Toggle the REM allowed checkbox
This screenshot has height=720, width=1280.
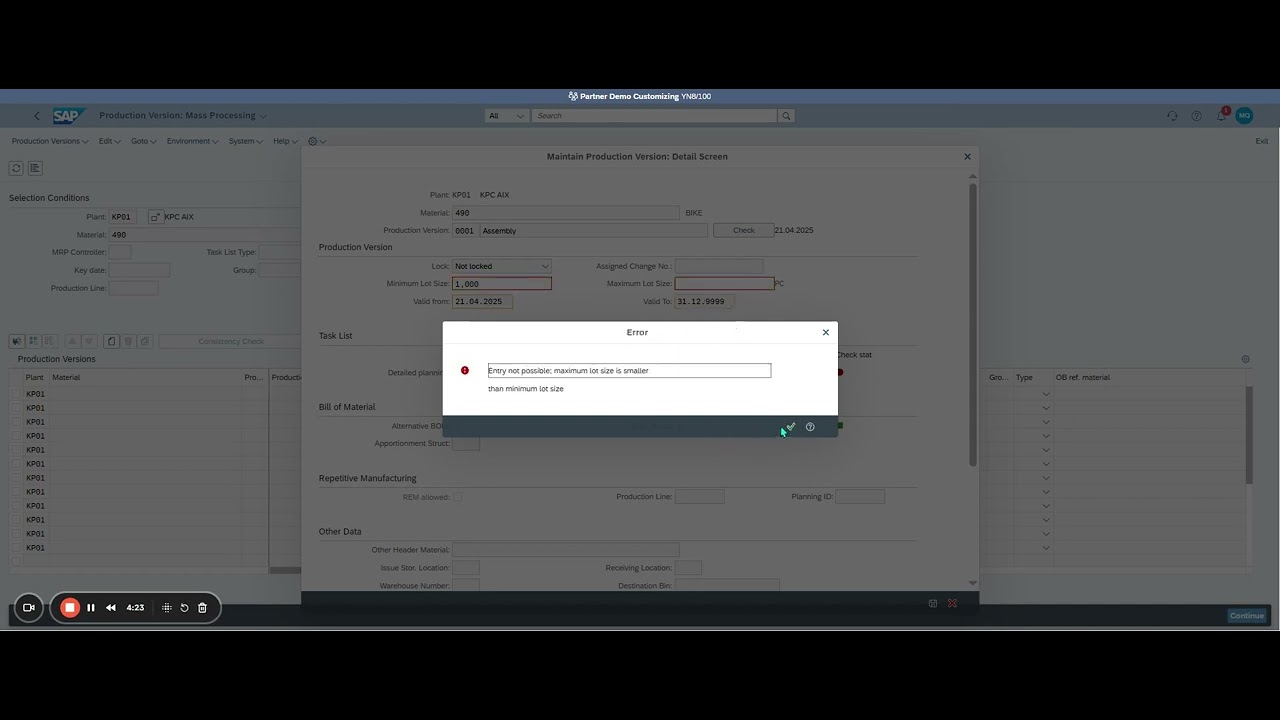coord(458,497)
